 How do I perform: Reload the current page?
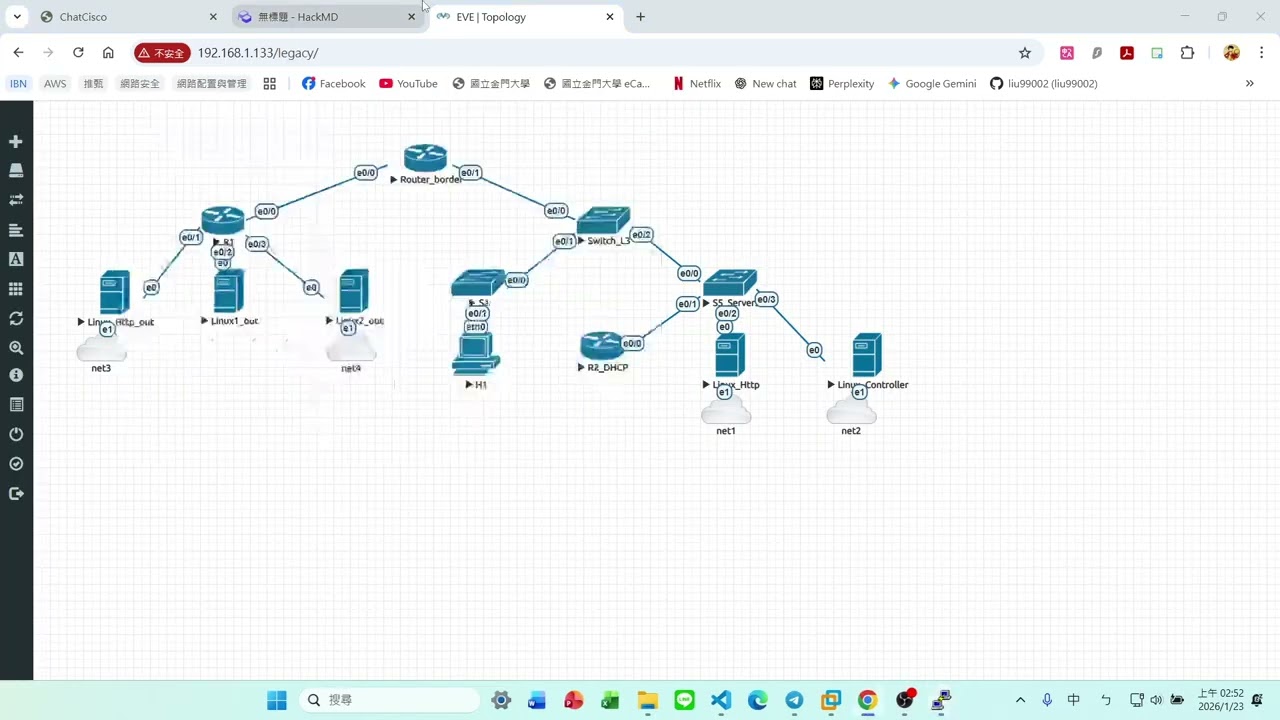[78, 53]
